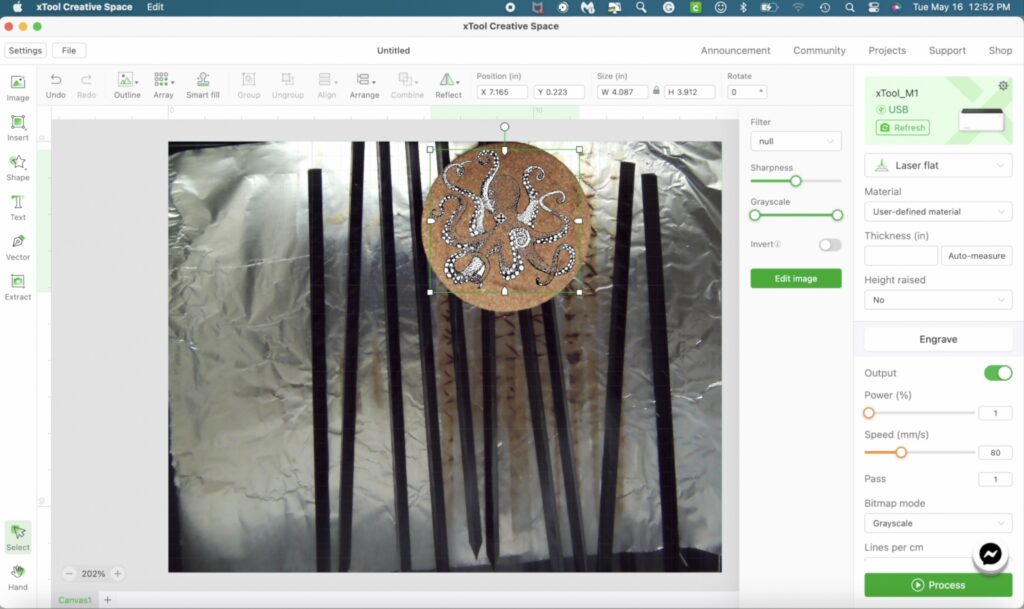Go to the Projects tab
This screenshot has height=609, width=1024.
(887, 50)
